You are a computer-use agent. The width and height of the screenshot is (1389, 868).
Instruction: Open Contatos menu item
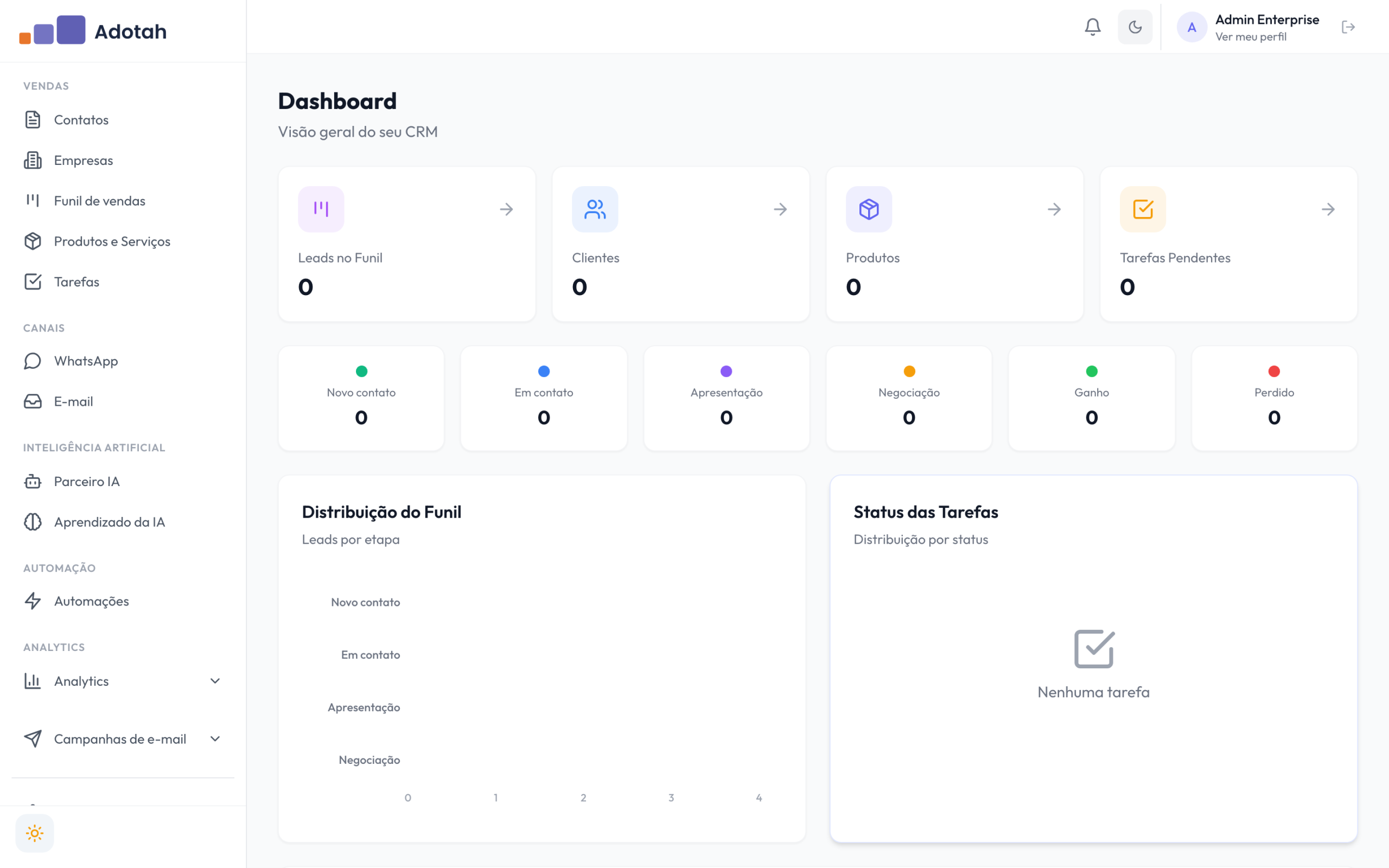[123, 119]
